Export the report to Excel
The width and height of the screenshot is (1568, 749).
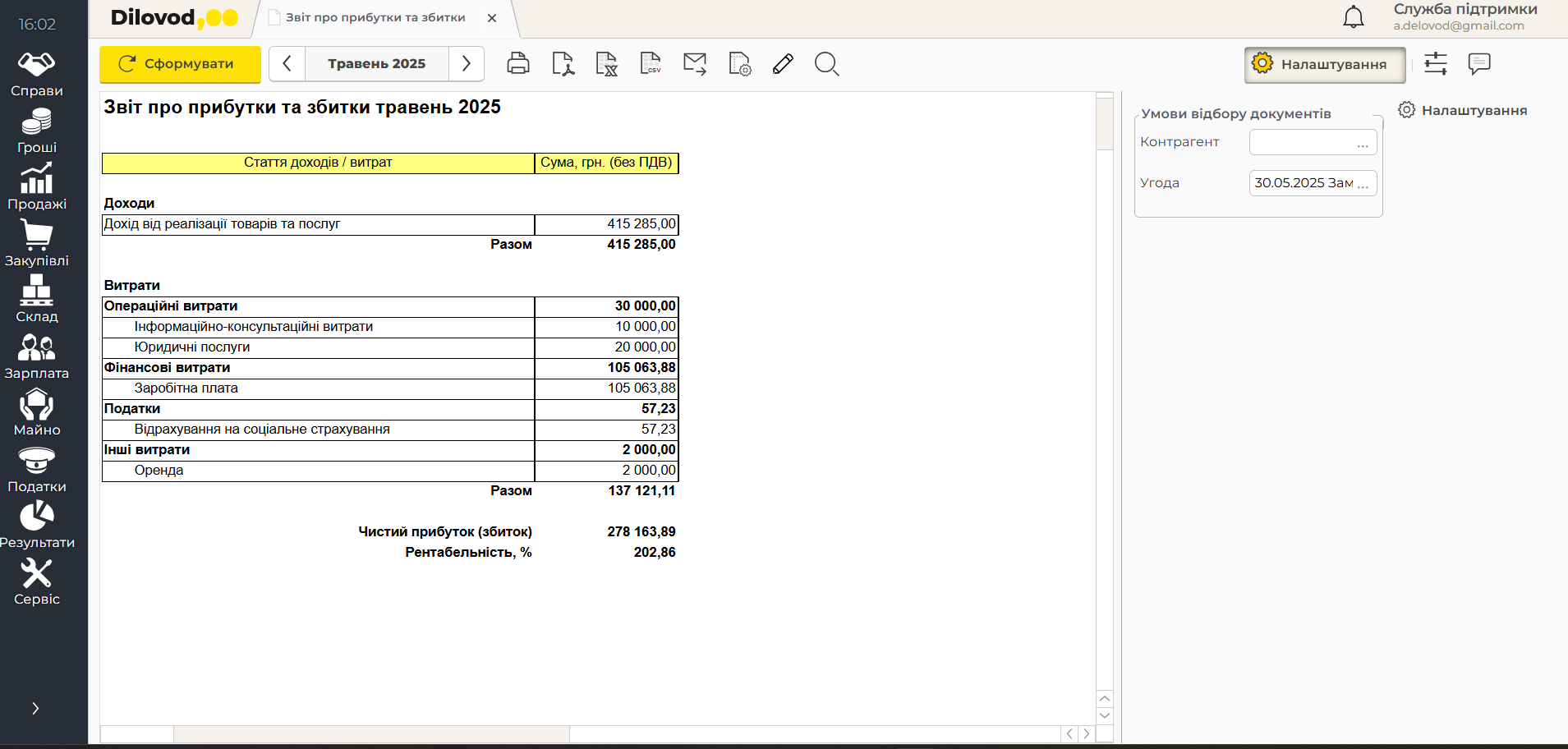pos(606,64)
